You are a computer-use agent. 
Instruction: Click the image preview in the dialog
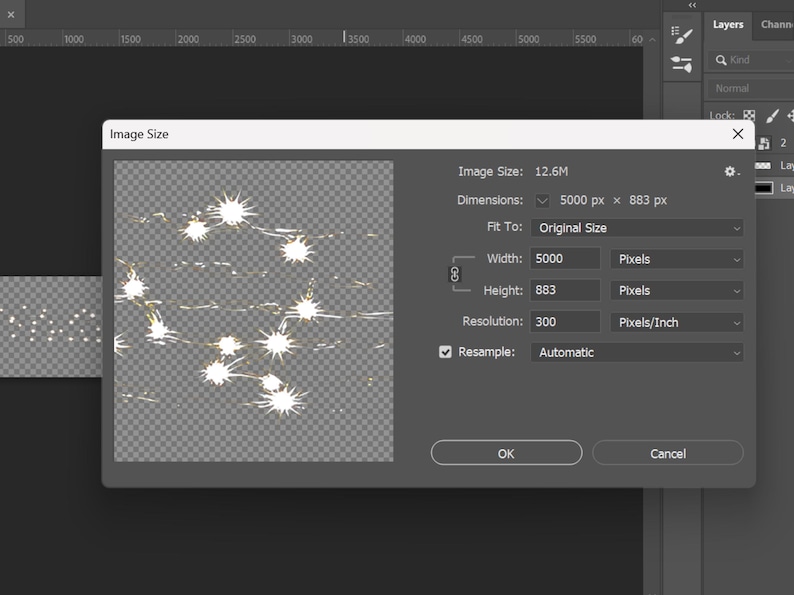[254, 311]
